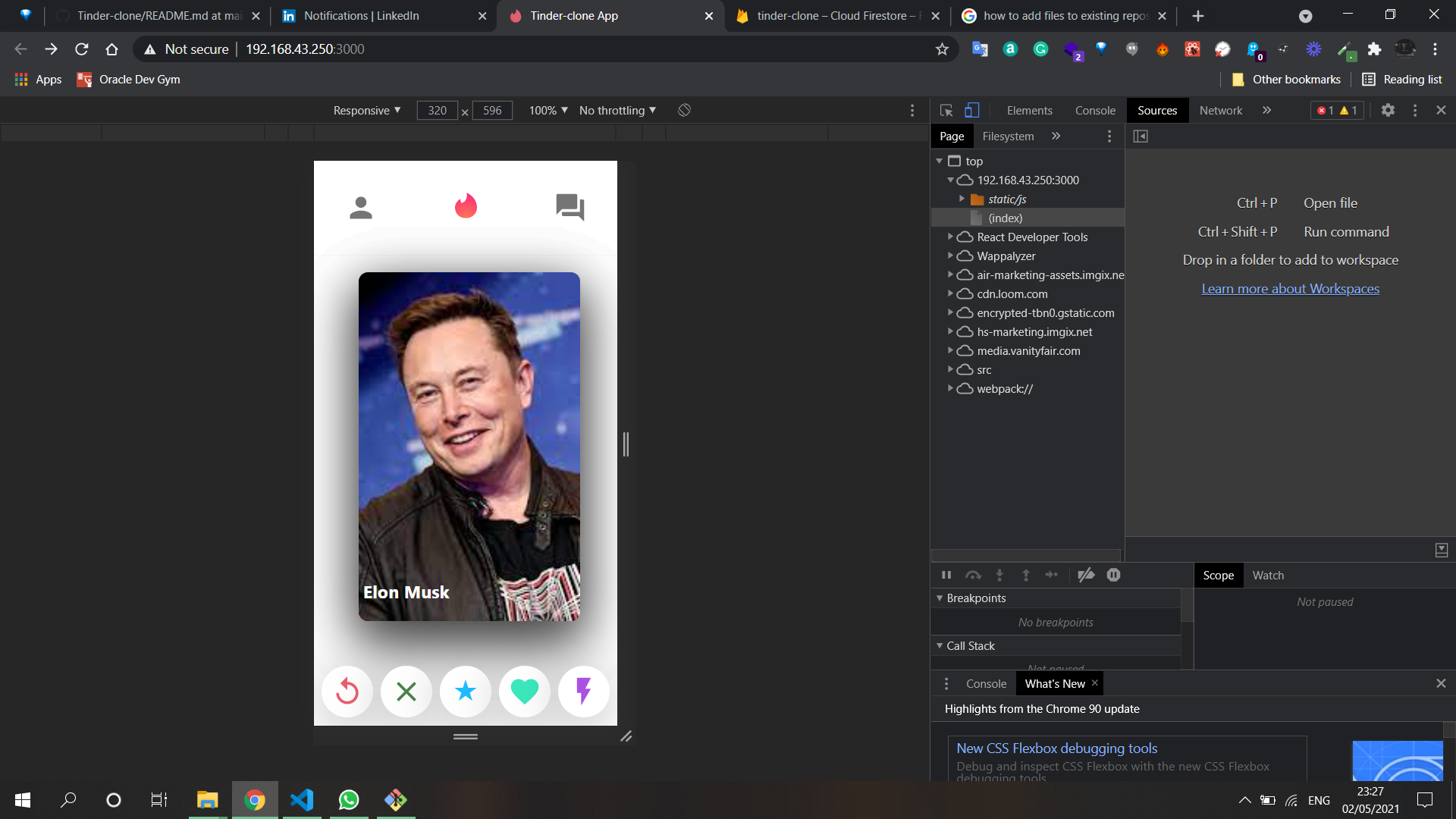Image resolution: width=1456 pixels, height=819 pixels.
Task: Expand the webpack:// tree node
Action: click(950, 388)
